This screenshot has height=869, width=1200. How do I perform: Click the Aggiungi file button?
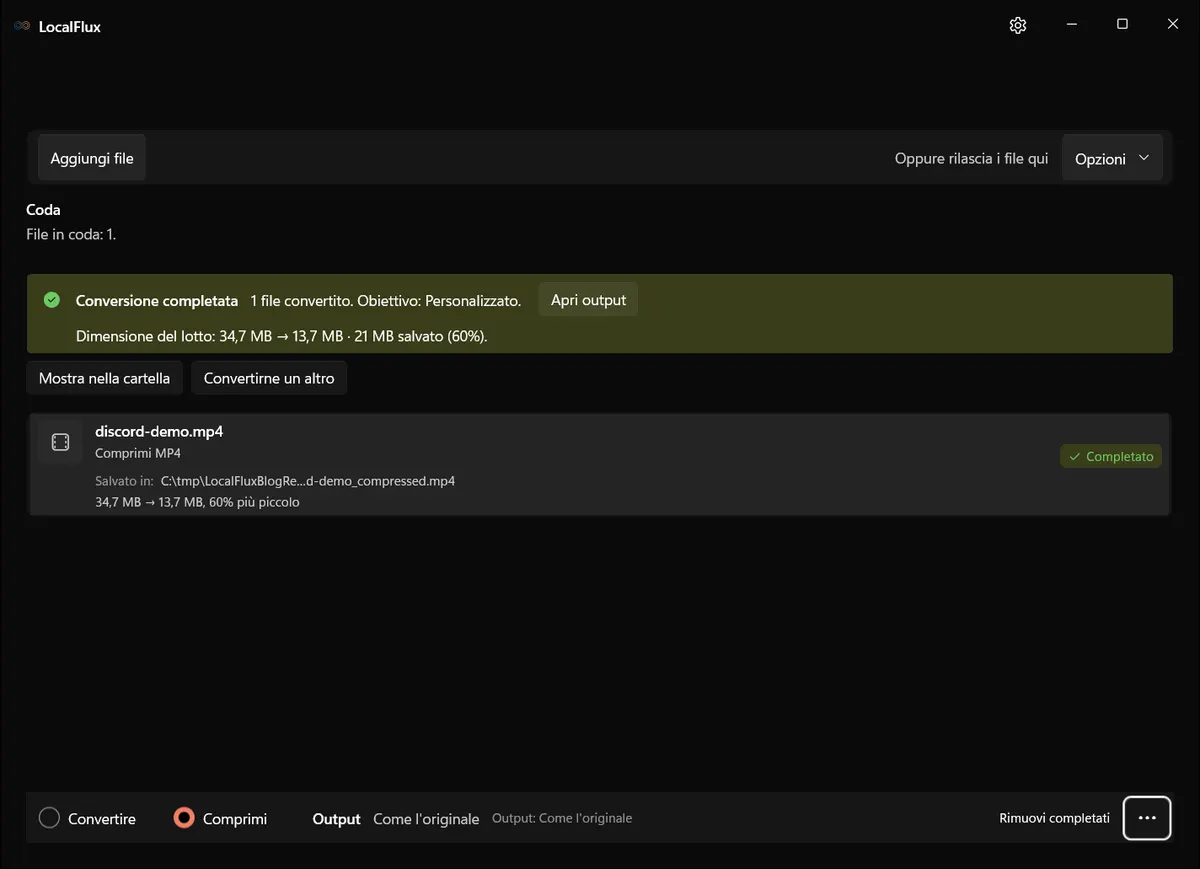click(92, 158)
